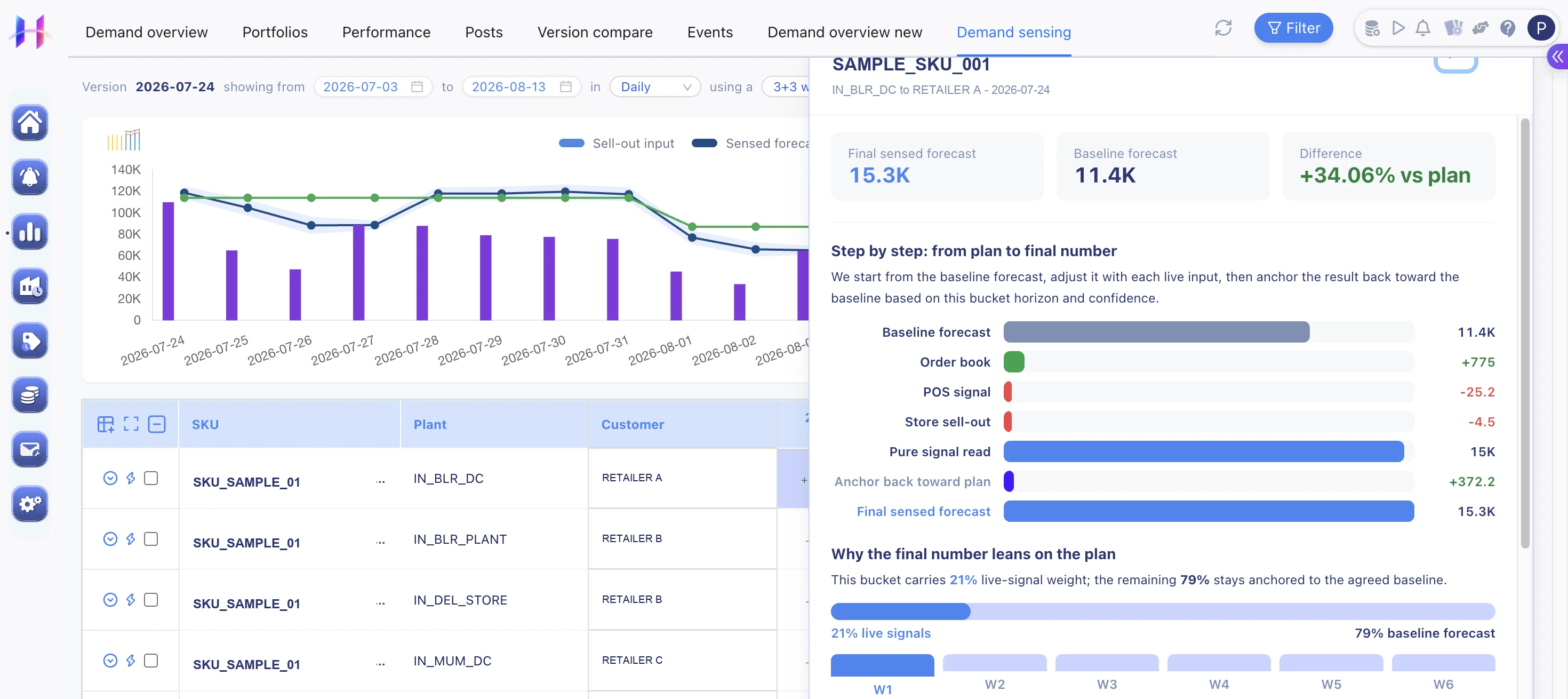Check the checkbox for the IN_BLR_DC row
Screen dimensions: 1568x699
point(151,478)
